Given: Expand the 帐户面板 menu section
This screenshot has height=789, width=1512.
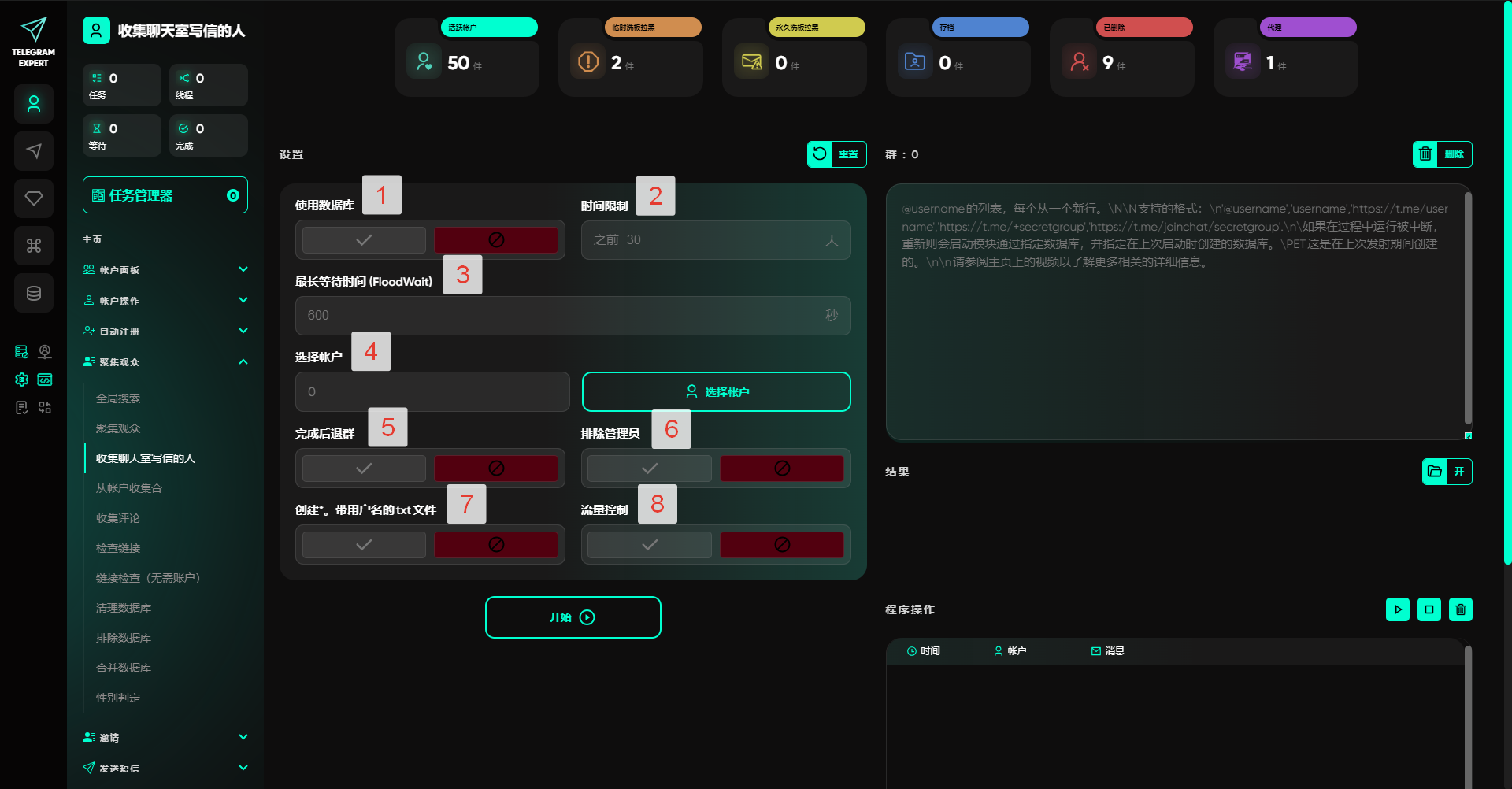Looking at the screenshot, I should tap(165, 270).
